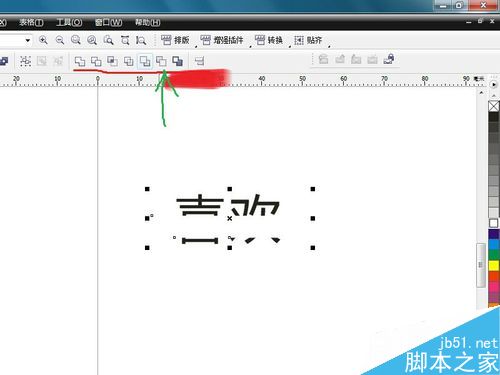The height and width of the screenshot is (375, 500).
Task: Create boundary around selected objects icon
Action: pos(177,61)
